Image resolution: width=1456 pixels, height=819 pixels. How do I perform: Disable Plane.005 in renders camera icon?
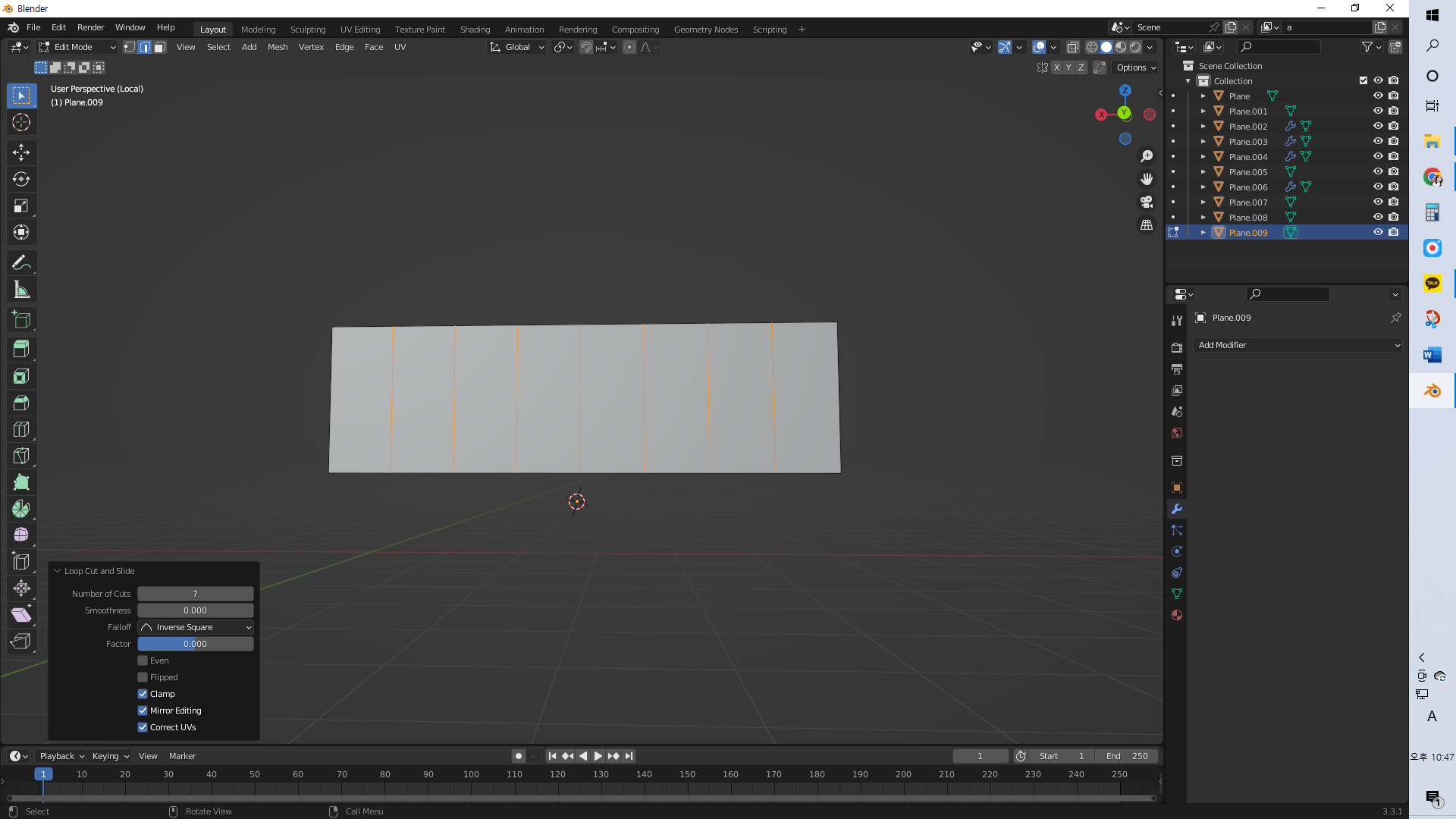[1394, 172]
